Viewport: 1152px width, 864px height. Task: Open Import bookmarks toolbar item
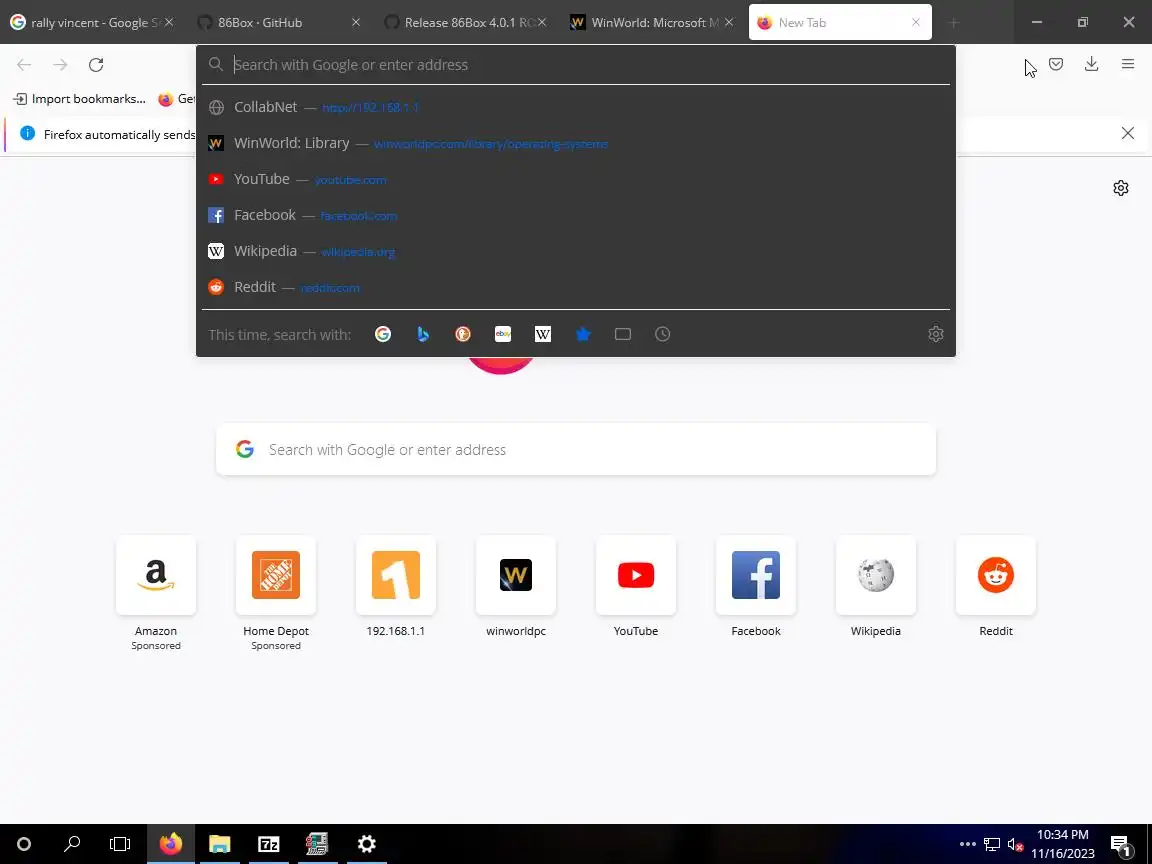click(80, 98)
